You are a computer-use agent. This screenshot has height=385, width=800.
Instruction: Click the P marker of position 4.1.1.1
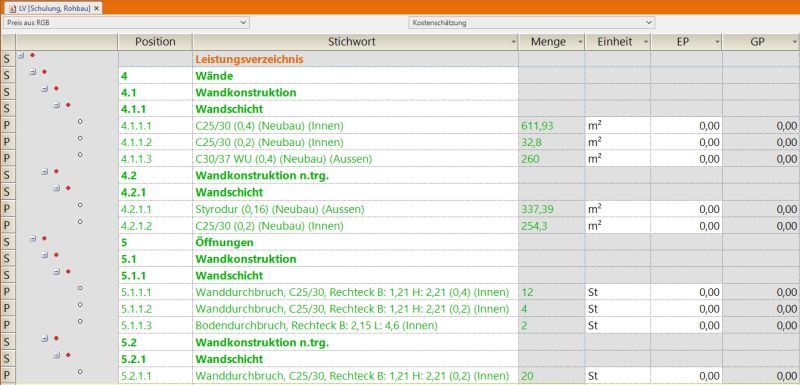7,125
